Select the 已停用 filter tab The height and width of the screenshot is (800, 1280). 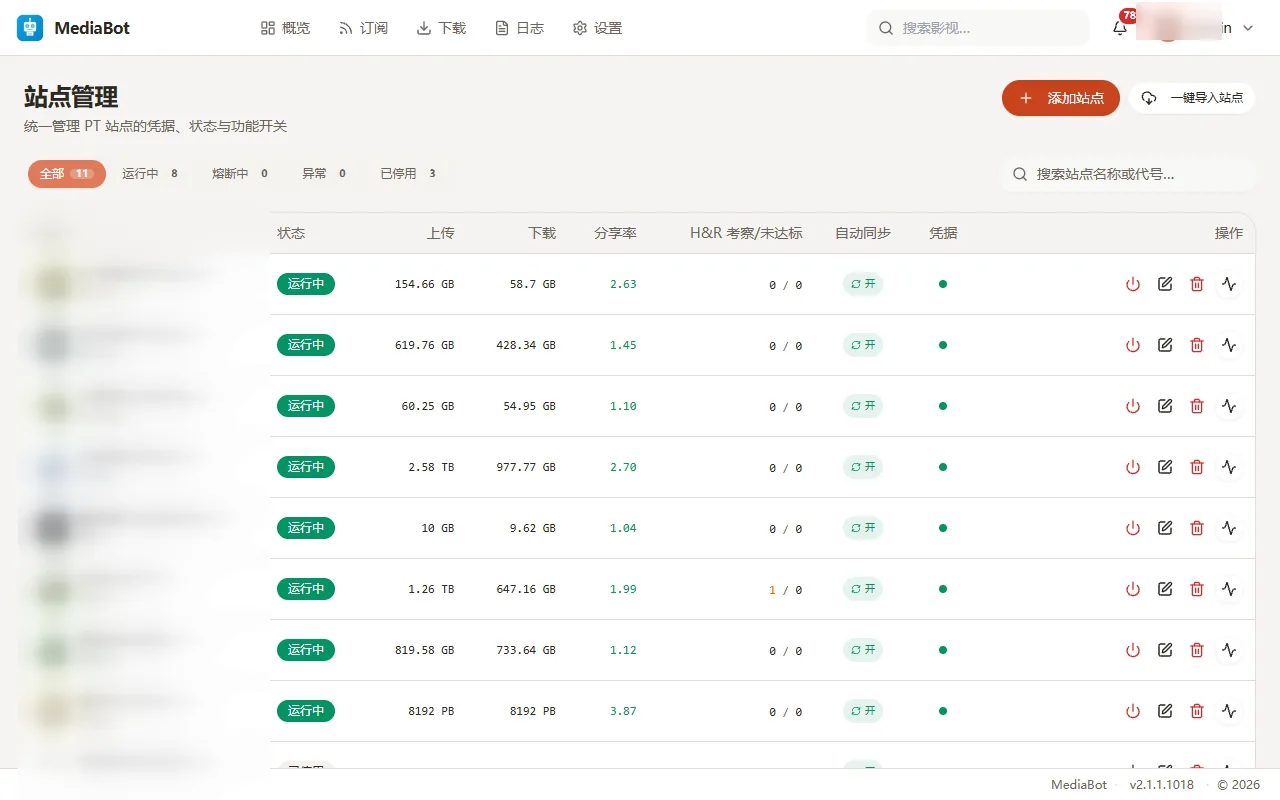(x=408, y=174)
